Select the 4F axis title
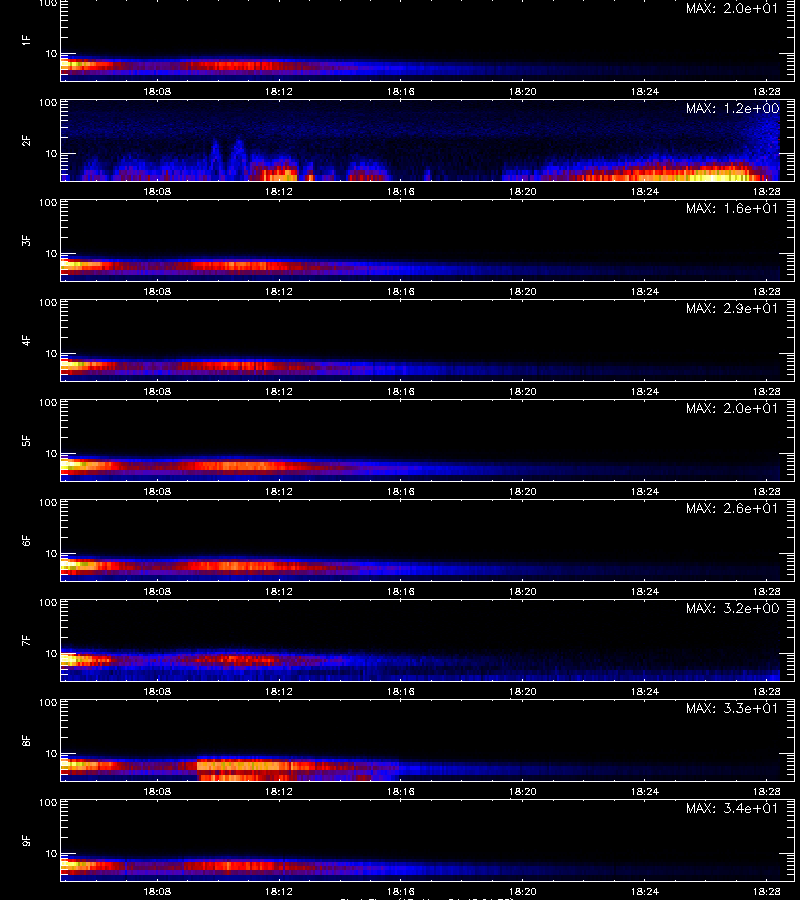 tap(26, 340)
